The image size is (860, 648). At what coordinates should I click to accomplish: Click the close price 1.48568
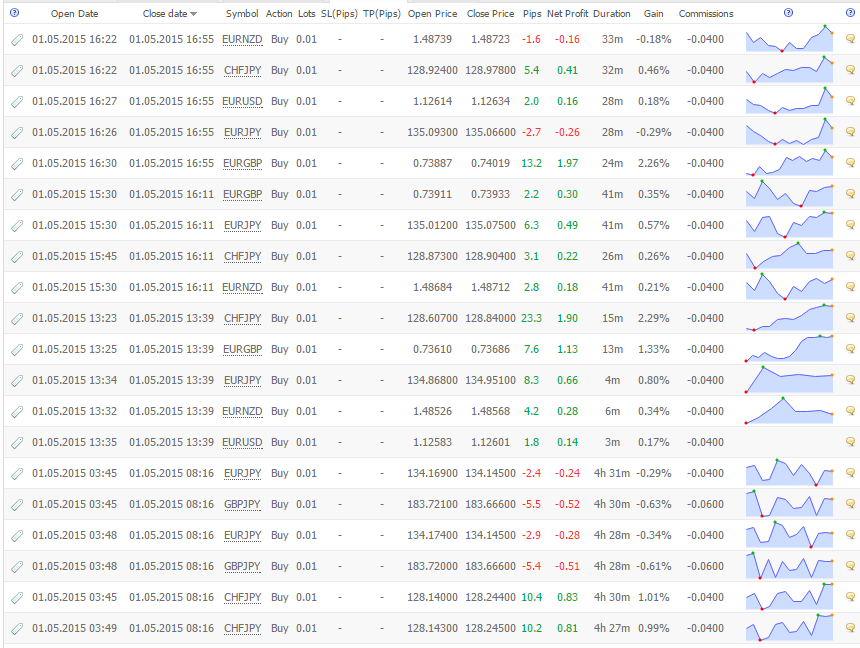point(490,412)
